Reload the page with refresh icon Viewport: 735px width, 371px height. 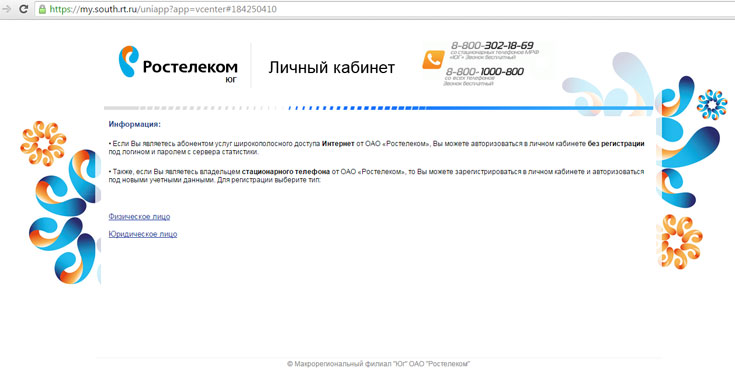tap(24, 9)
